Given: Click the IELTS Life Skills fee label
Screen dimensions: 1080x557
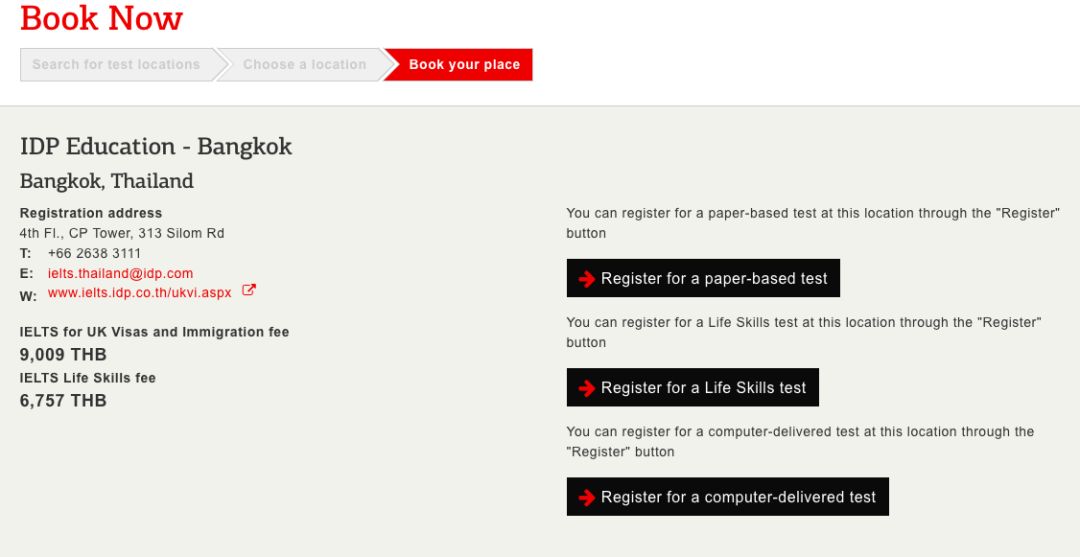Looking at the screenshot, I should tap(87, 378).
